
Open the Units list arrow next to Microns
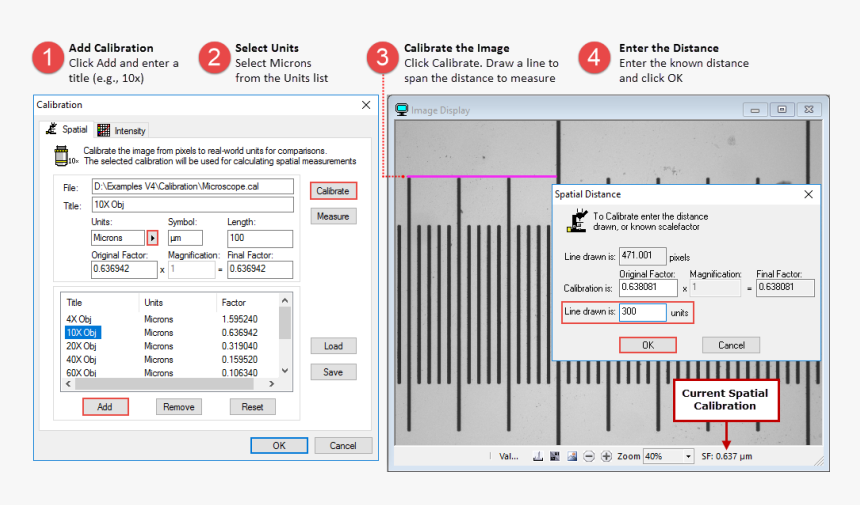click(x=153, y=238)
